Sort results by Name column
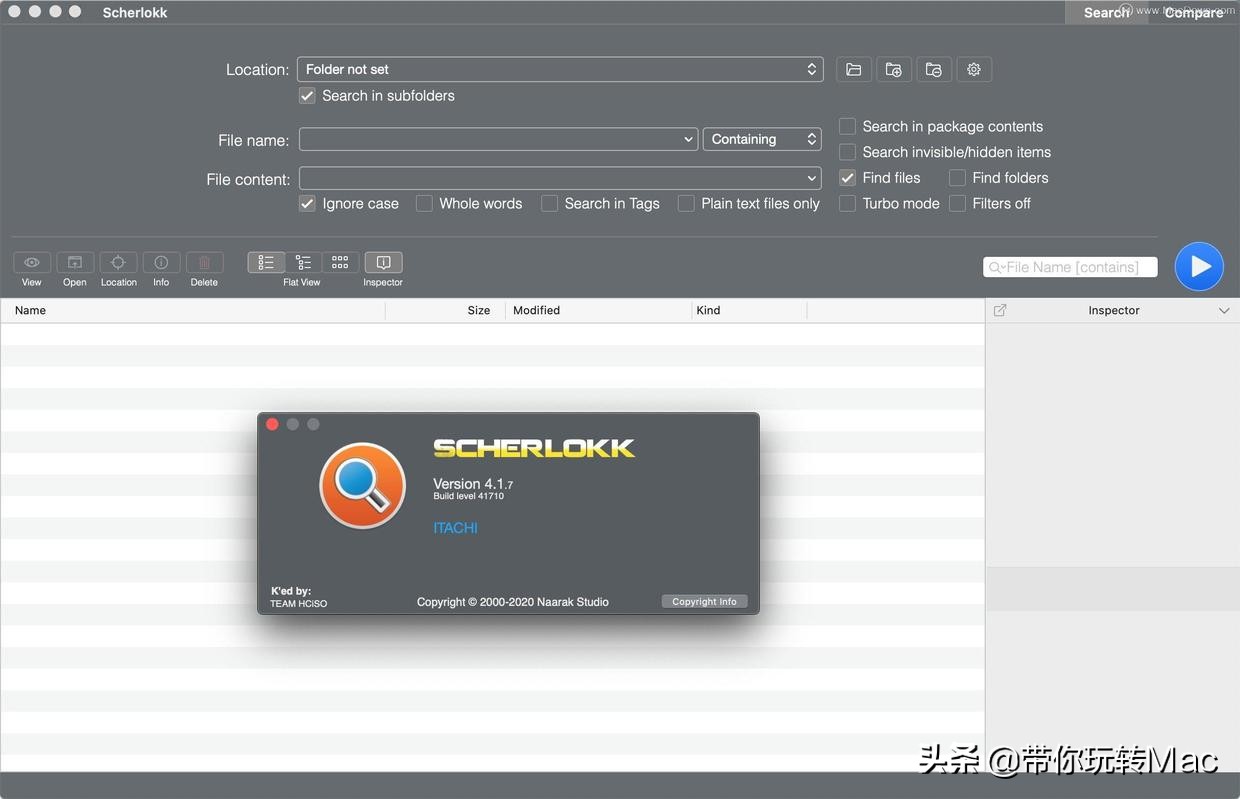Image resolution: width=1240 pixels, height=799 pixels. (193, 310)
